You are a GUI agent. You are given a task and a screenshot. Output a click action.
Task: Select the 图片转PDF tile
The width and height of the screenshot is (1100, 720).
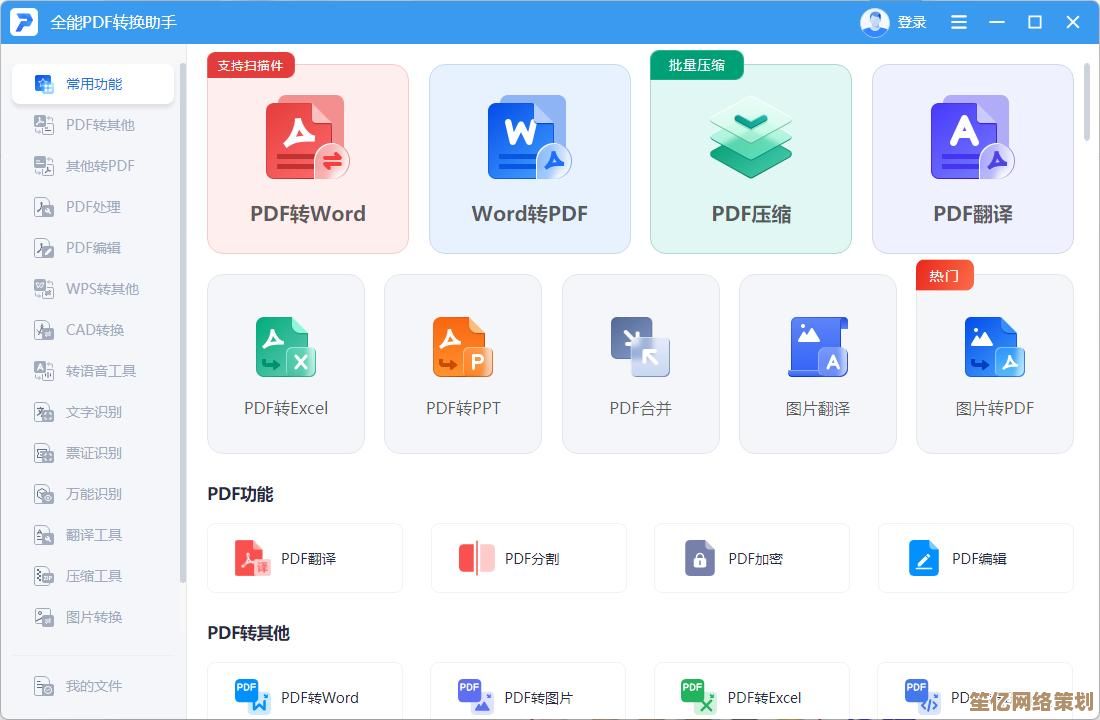(x=994, y=364)
